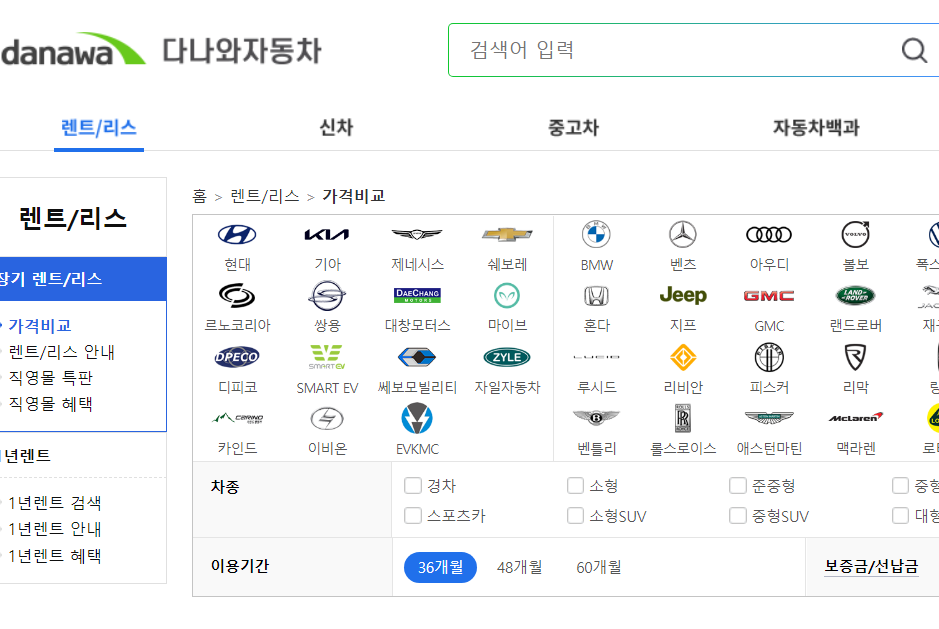Open the 렌트/리스 tab
Image resolution: width=939 pixels, height=629 pixels.
(99, 127)
